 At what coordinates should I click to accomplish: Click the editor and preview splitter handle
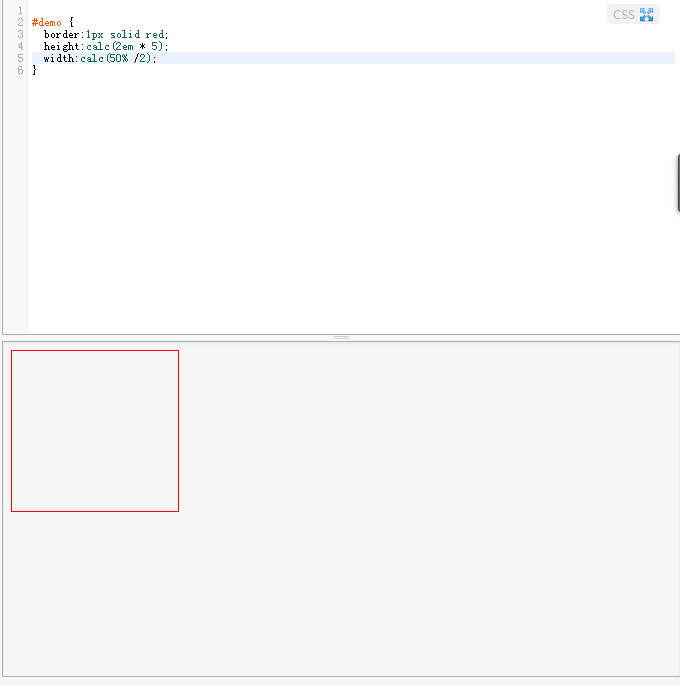click(x=341, y=337)
